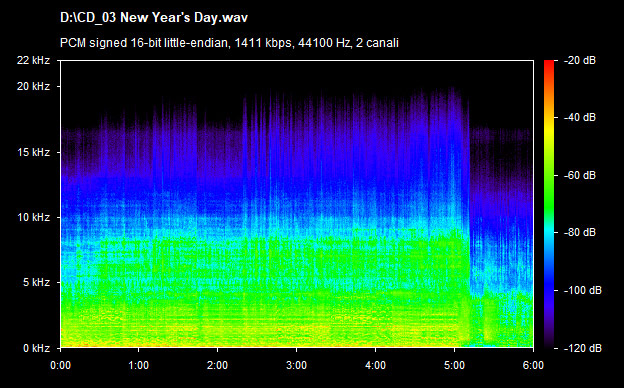Click the 10 kHz frequency axis label

(33, 217)
